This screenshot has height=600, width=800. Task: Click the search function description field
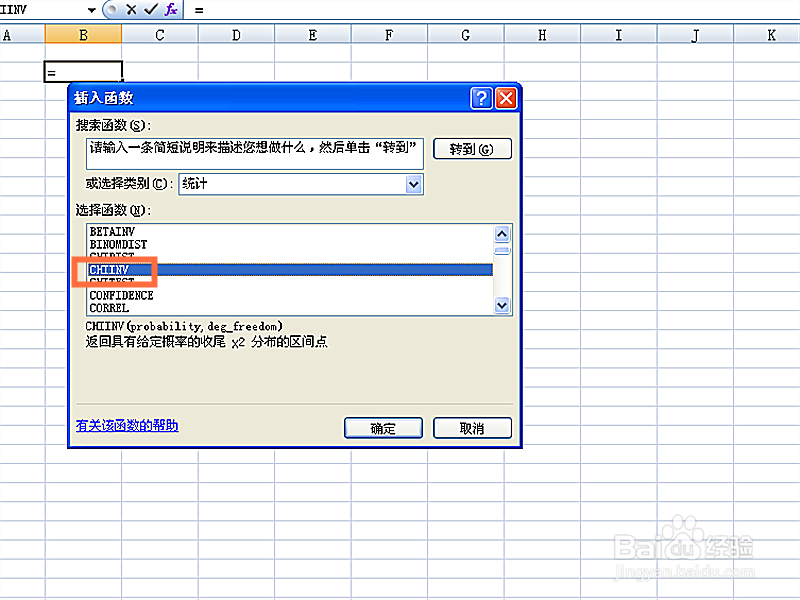[255, 154]
